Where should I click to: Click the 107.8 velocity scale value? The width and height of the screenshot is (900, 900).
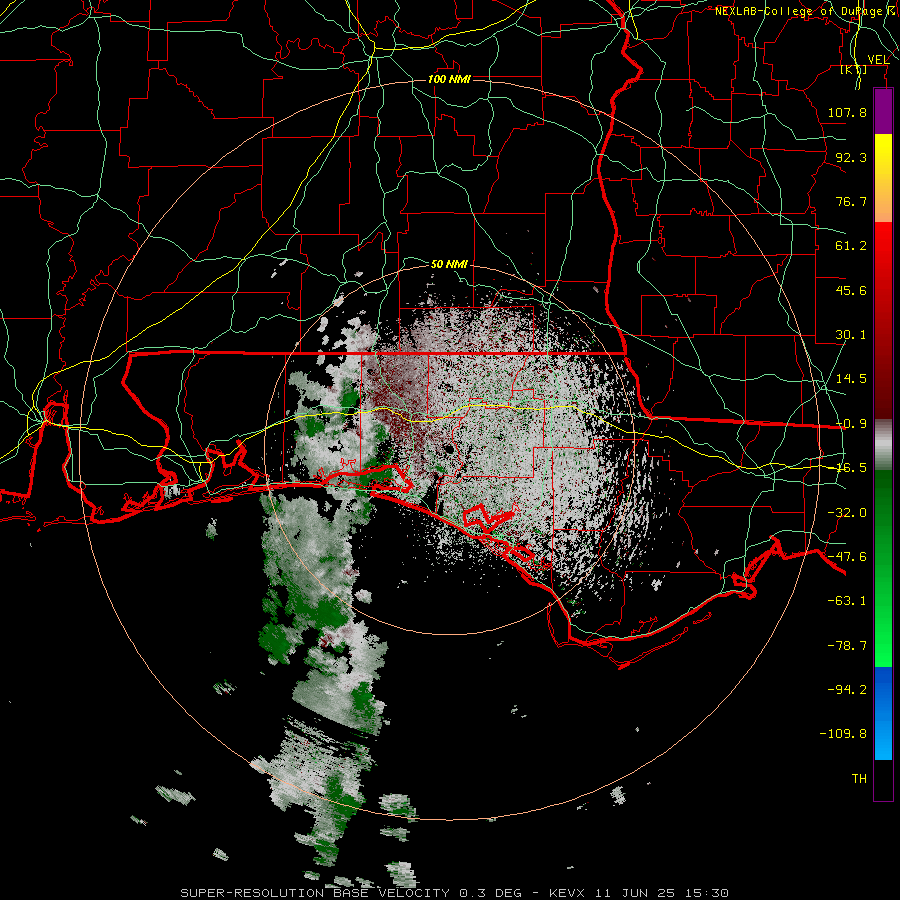click(847, 112)
